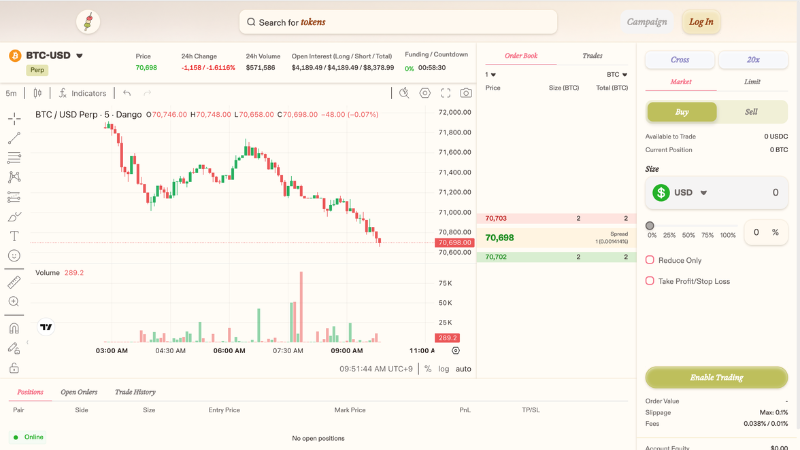Open the Positions tab

[30, 392]
